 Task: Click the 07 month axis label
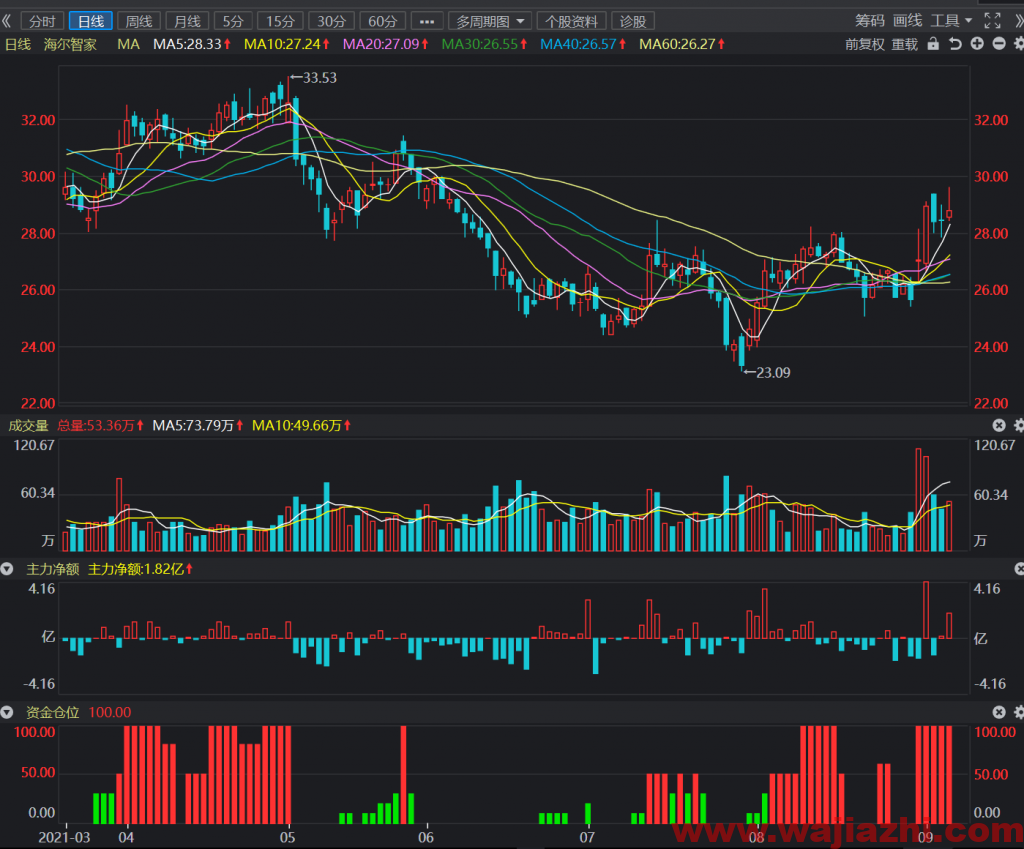[x=587, y=837]
